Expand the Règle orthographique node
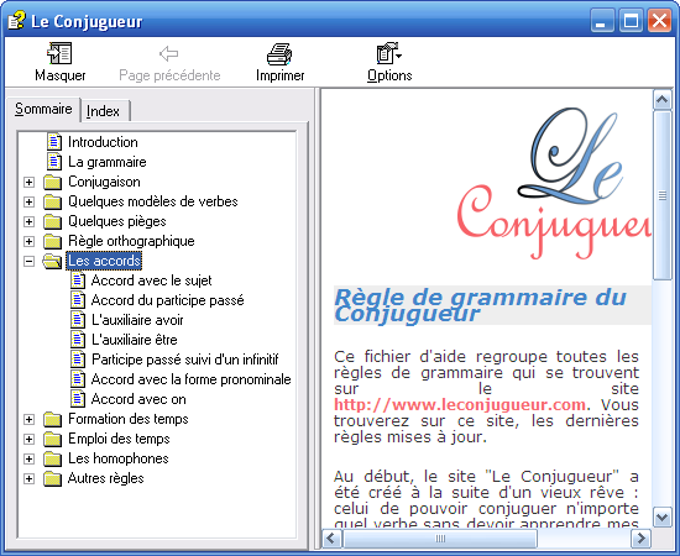Image resolution: width=680 pixels, height=556 pixels. pyautogui.click(x=29, y=242)
